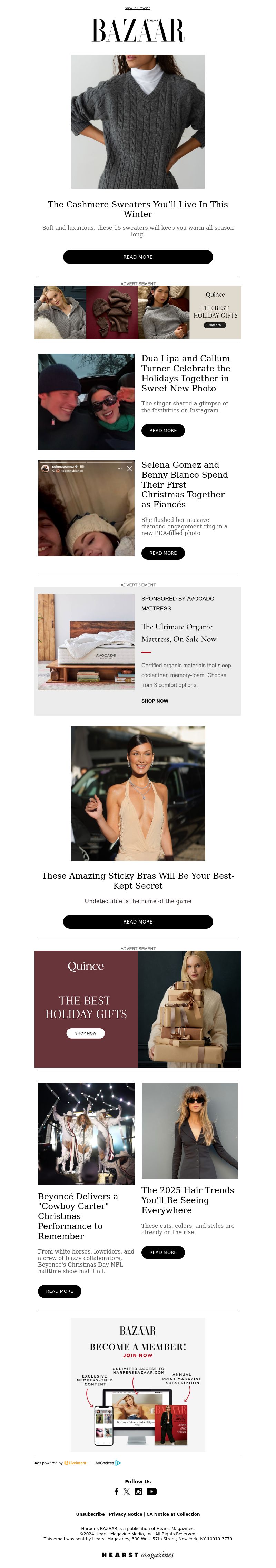Click READ MORE for Selena Gomez story

(163, 553)
